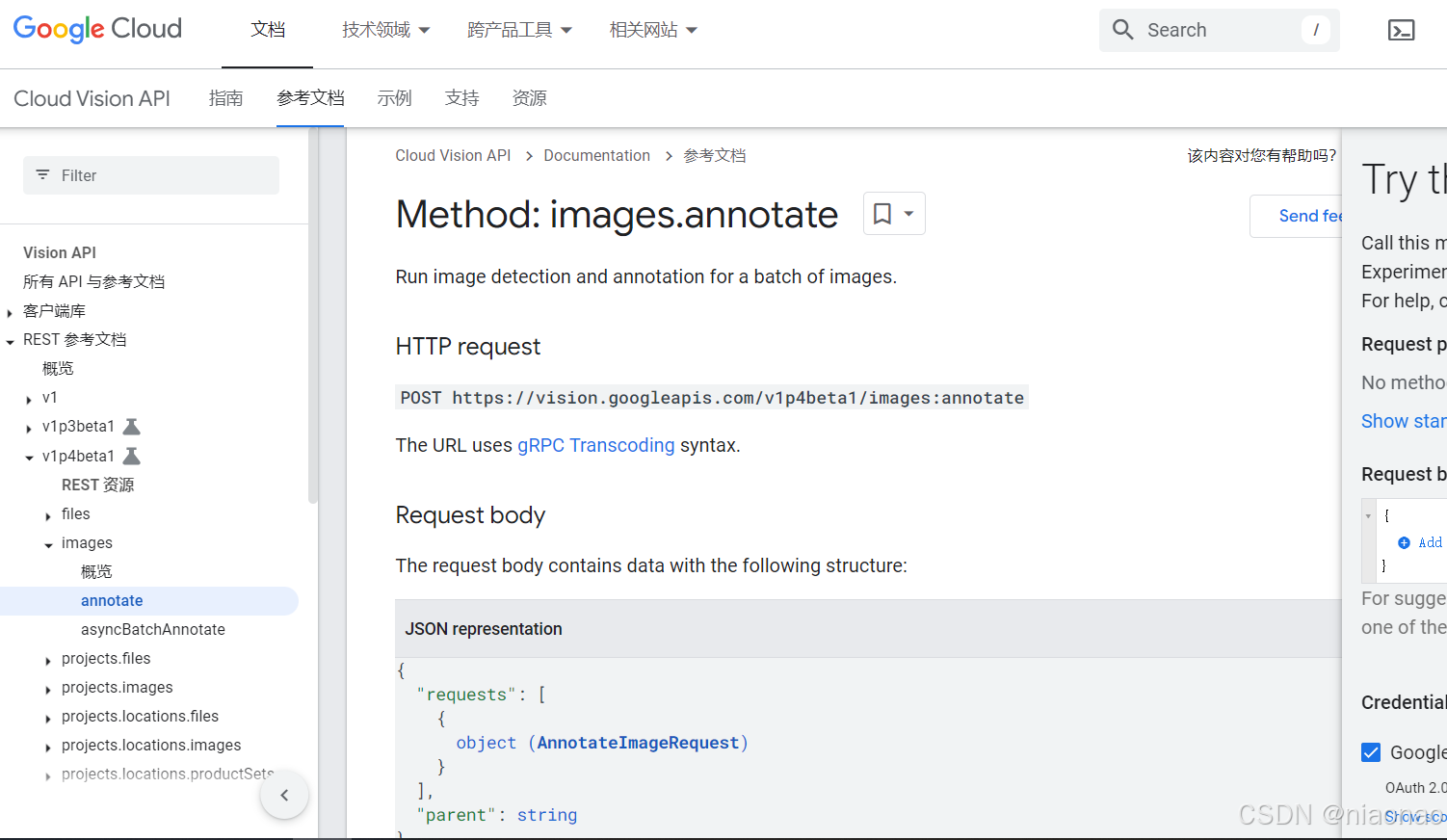Expand the projects.files tree node
1447x840 pixels.
(48, 660)
